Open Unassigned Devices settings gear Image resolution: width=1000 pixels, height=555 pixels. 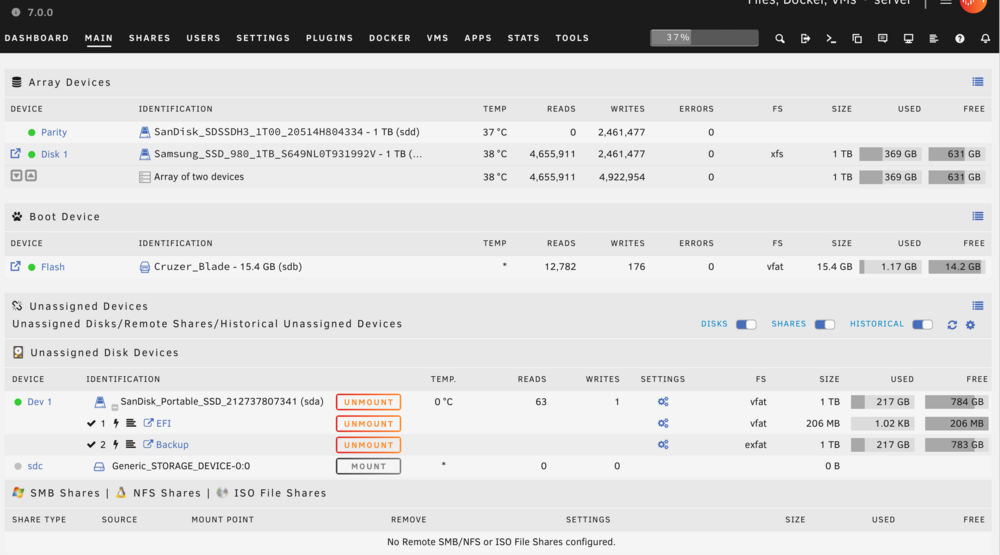pyautogui.click(x=971, y=325)
